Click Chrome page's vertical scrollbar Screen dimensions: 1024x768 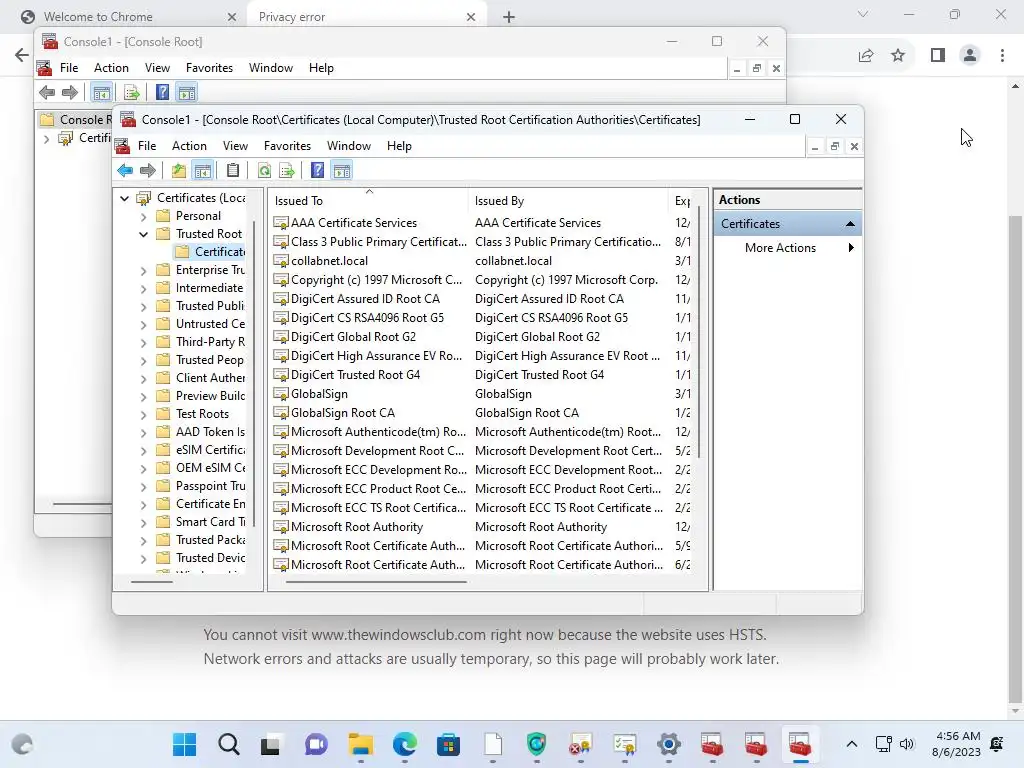pyautogui.click(x=1014, y=457)
